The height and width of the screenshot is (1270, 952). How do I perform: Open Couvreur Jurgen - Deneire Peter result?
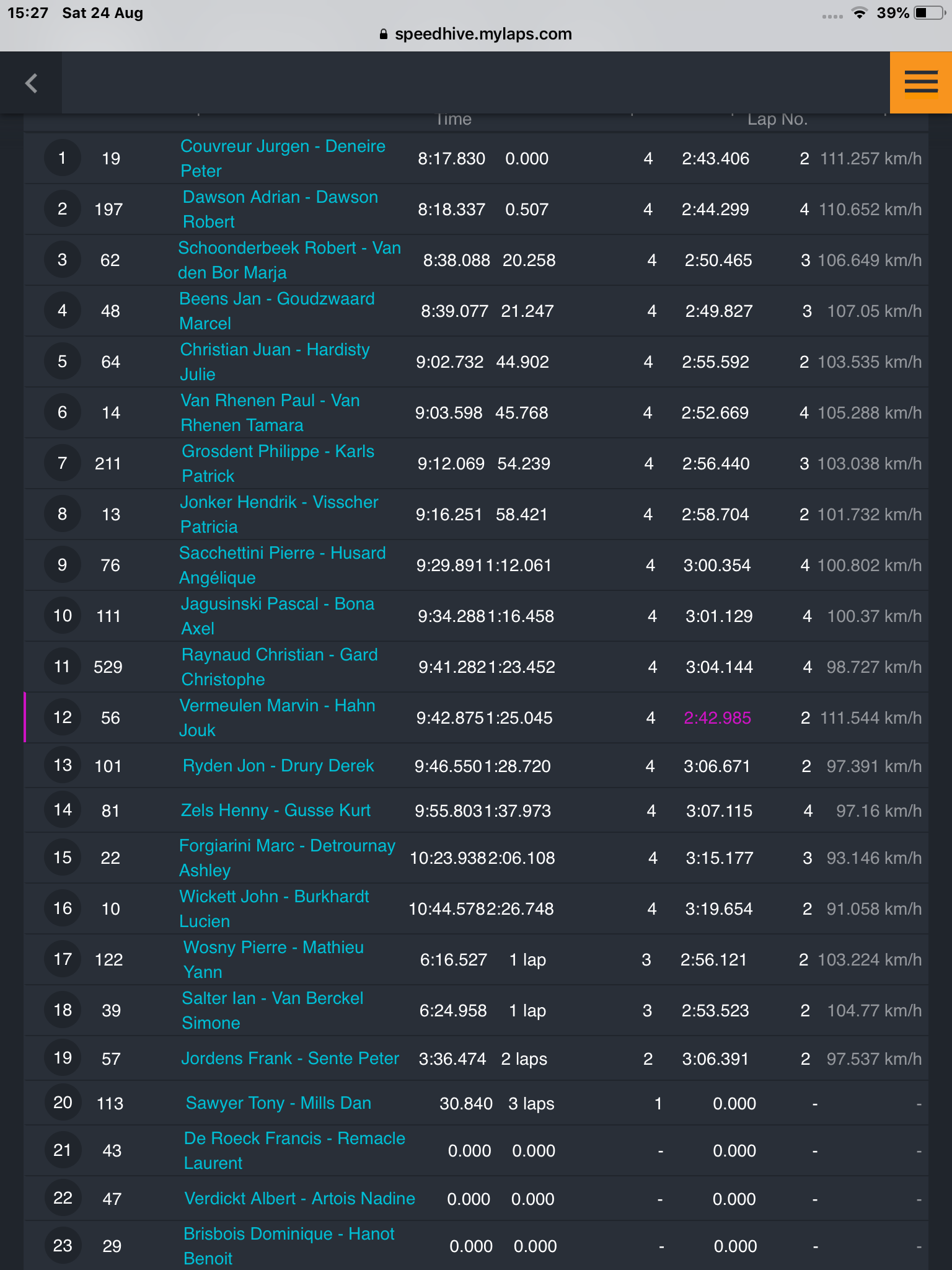pyautogui.click(x=283, y=159)
